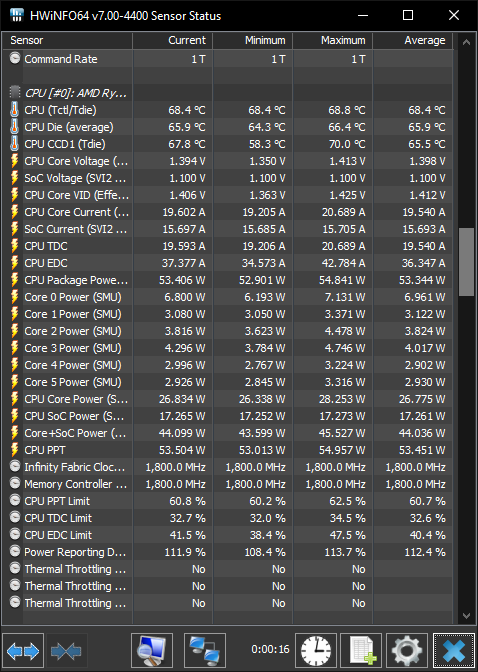
Task: Select the Infinity Fabric Clock row
Action: pos(228,467)
